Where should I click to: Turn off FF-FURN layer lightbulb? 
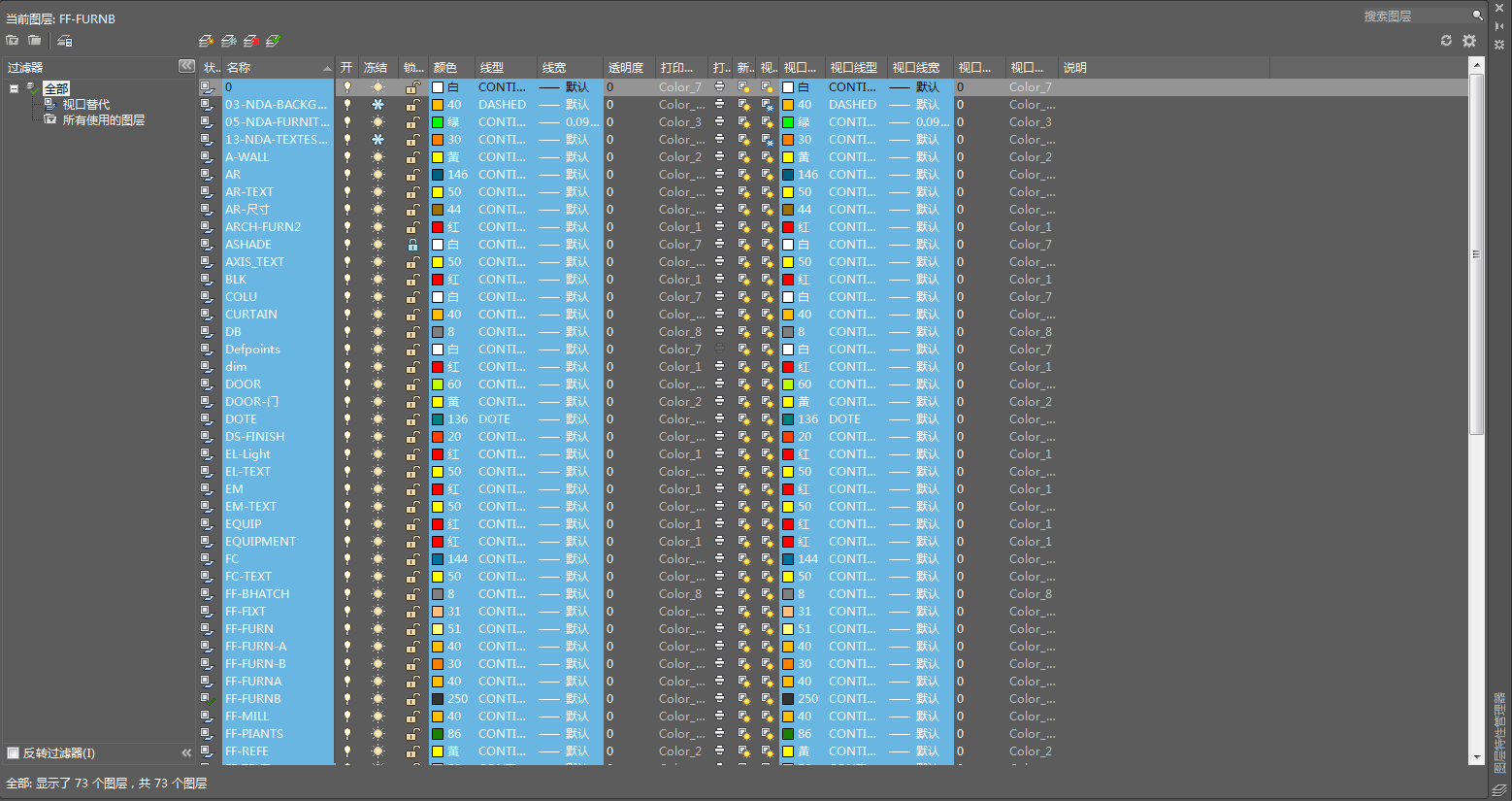(x=347, y=629)
